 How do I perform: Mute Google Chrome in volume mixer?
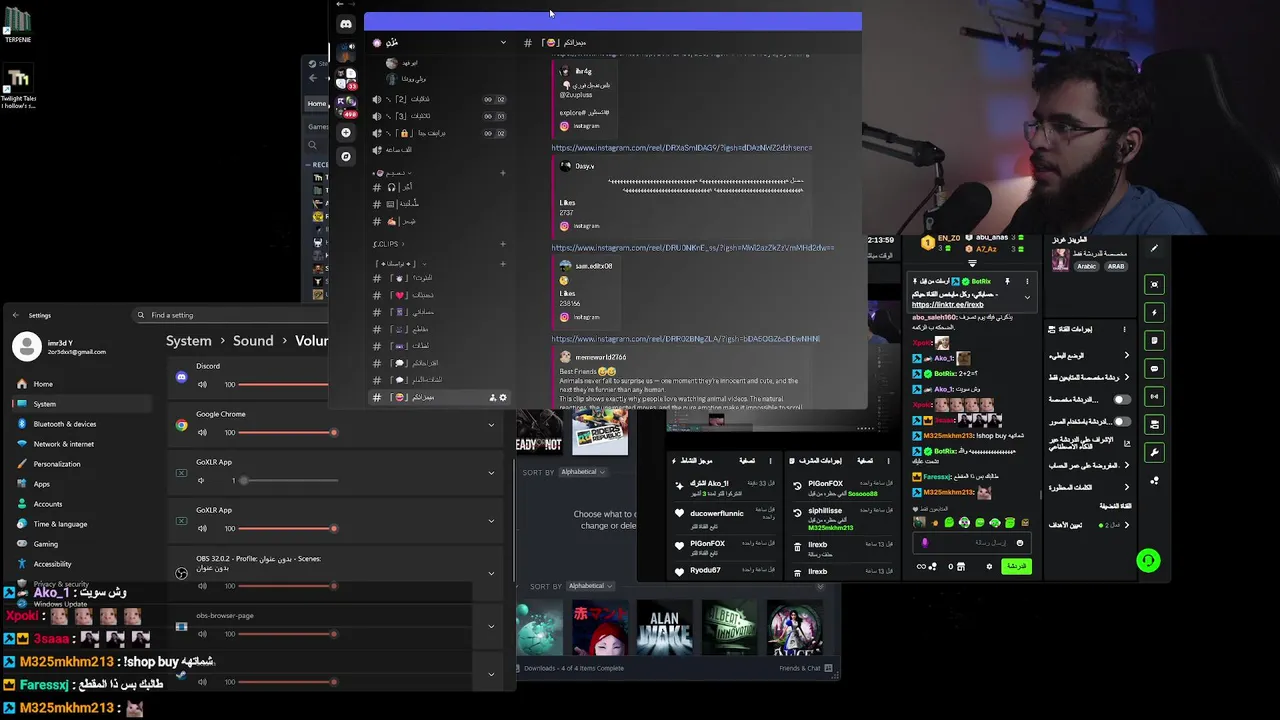202,432
